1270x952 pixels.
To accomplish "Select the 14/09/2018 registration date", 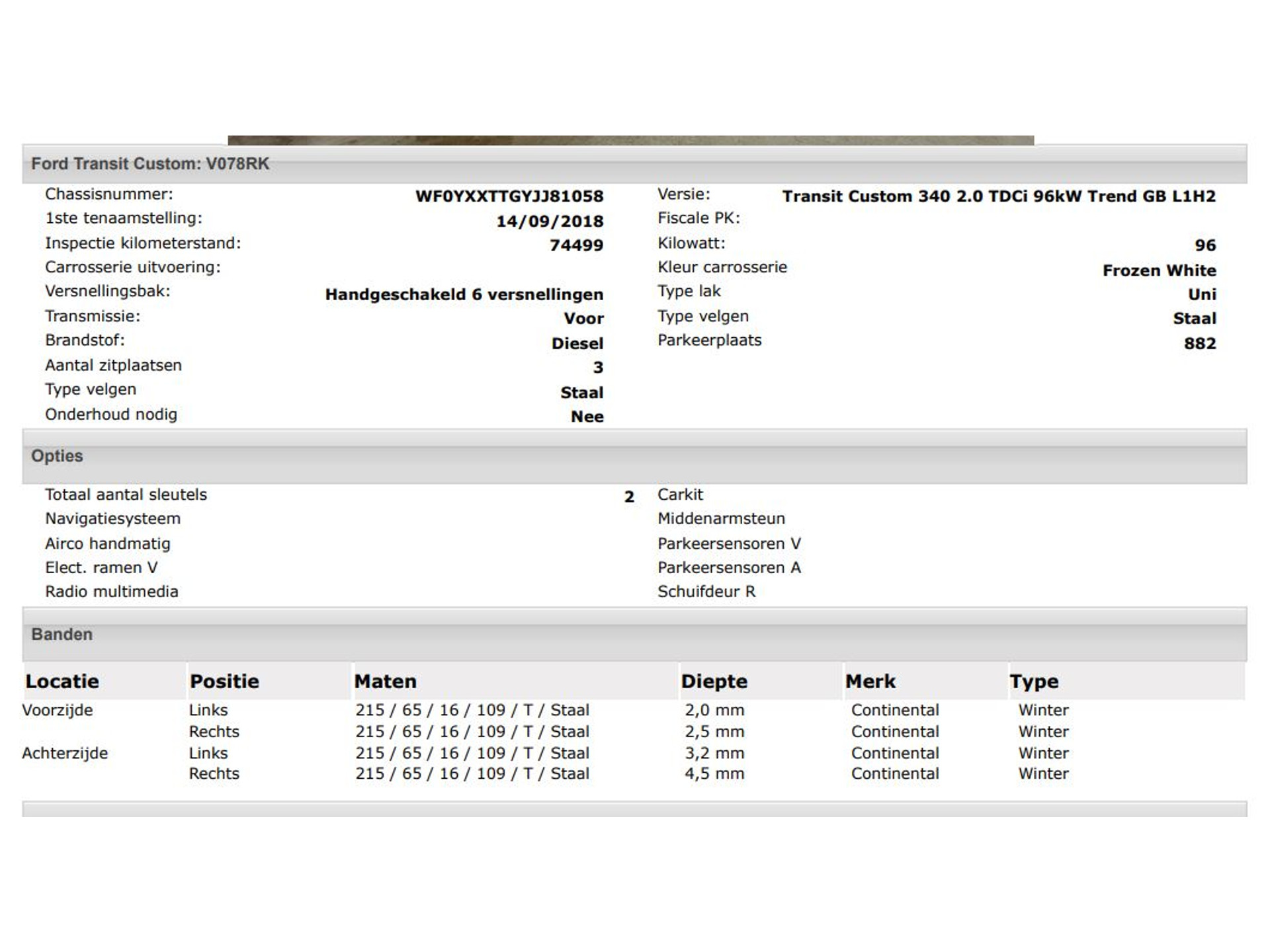I will (550, 221).
